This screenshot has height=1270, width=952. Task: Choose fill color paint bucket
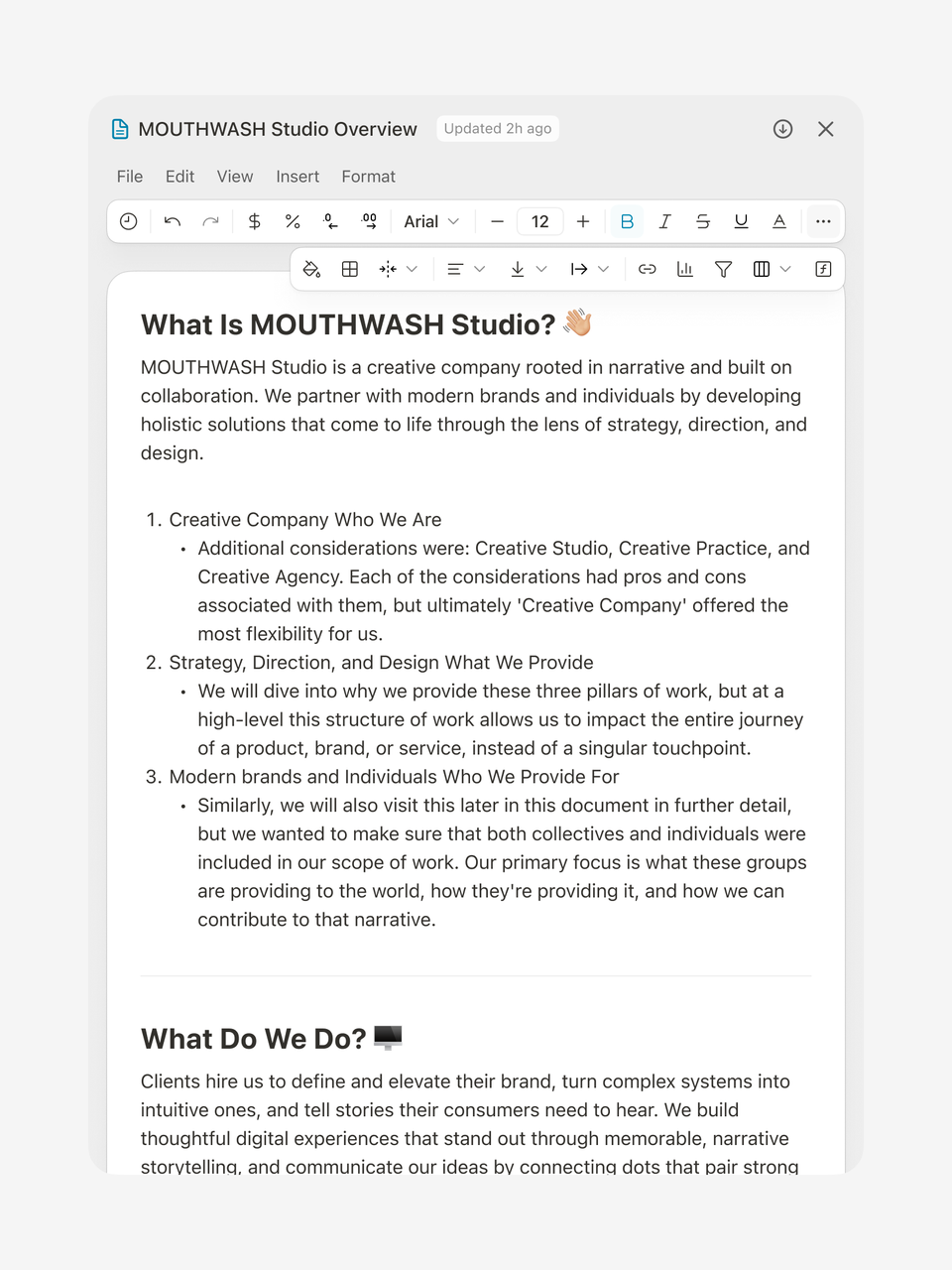pos(311,269)
